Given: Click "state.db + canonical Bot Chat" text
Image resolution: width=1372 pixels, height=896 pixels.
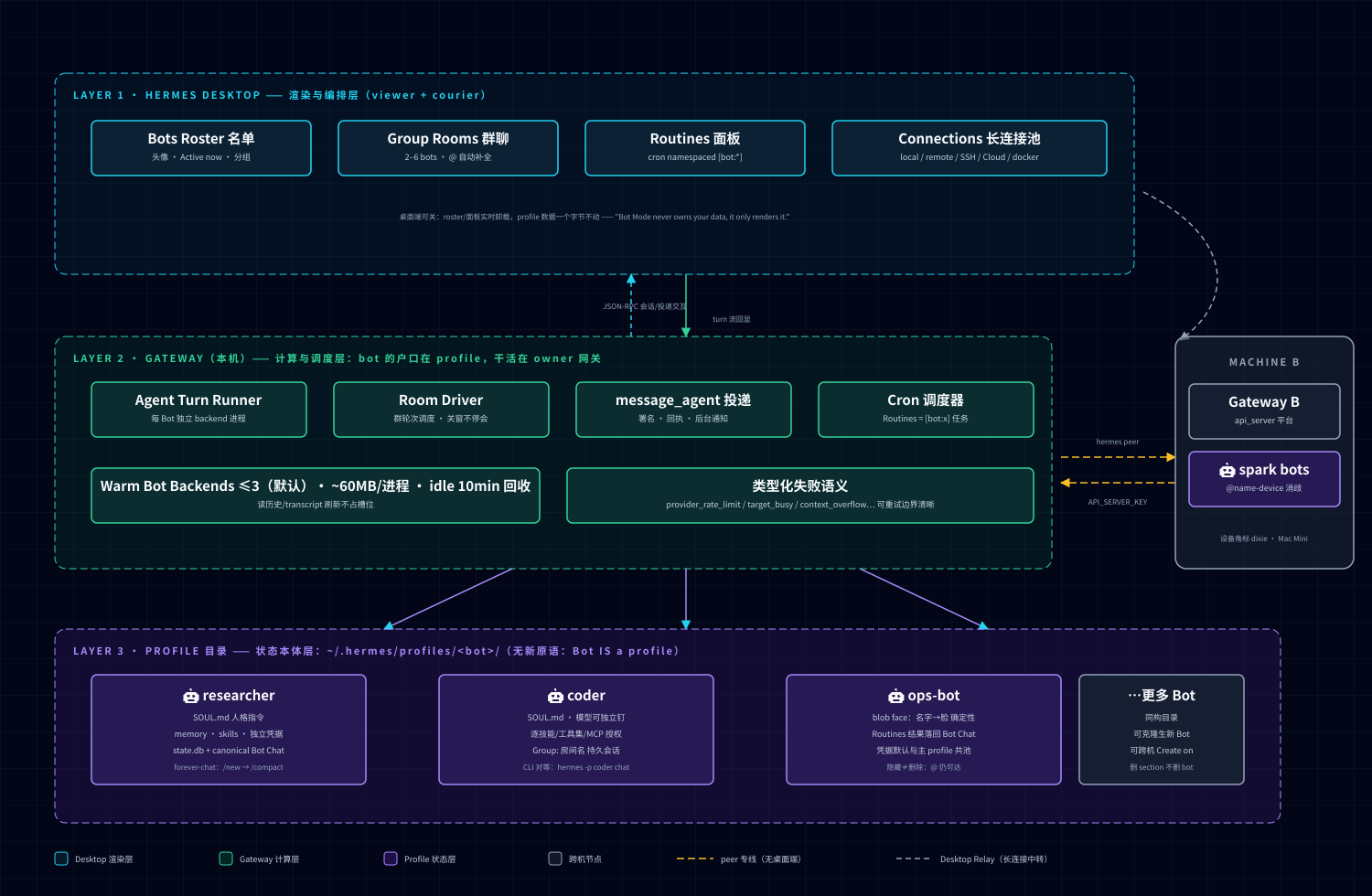Looking at the screenshot, I should pyautogui.click(x=229, y=751).
